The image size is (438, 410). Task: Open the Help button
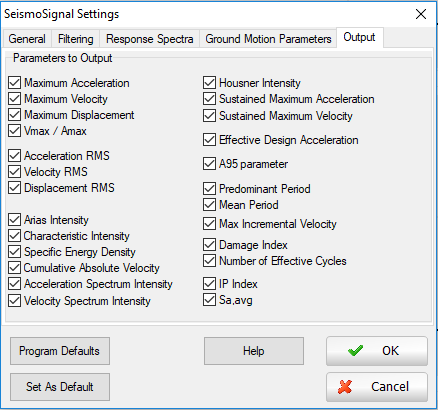(x=254, y=351)
